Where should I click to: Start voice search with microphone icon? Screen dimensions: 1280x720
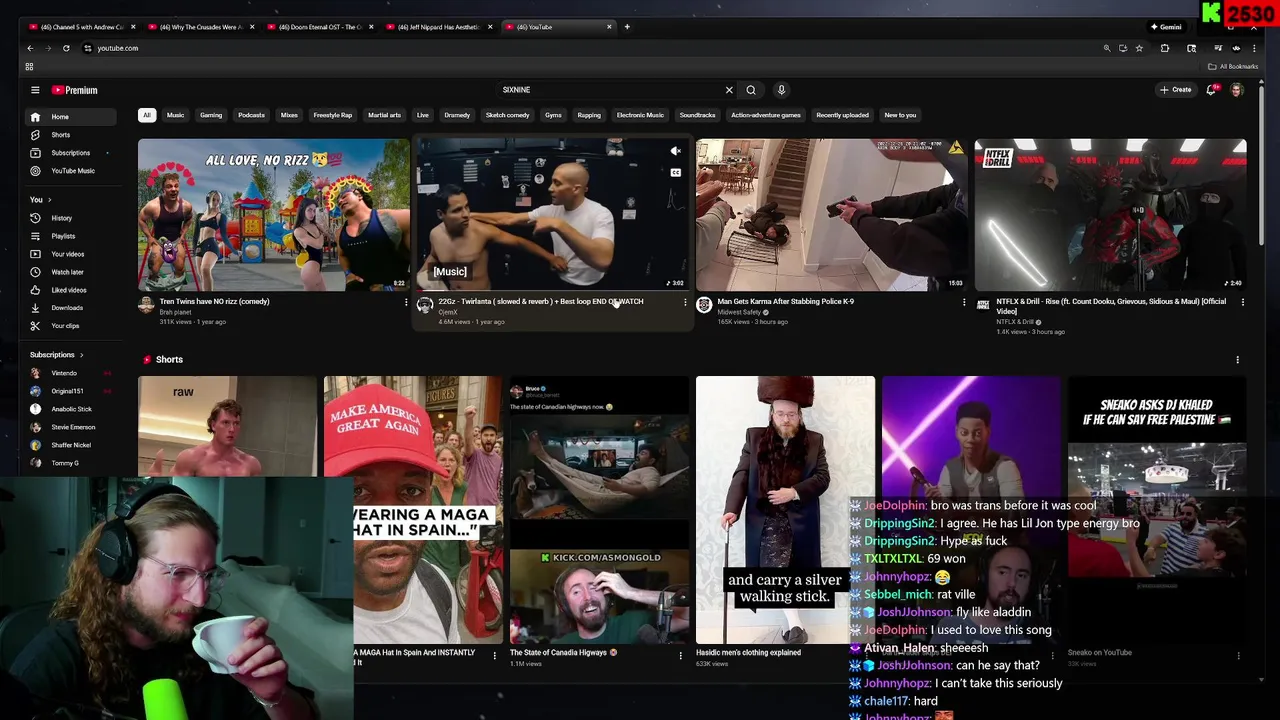[x=781, y=90]
